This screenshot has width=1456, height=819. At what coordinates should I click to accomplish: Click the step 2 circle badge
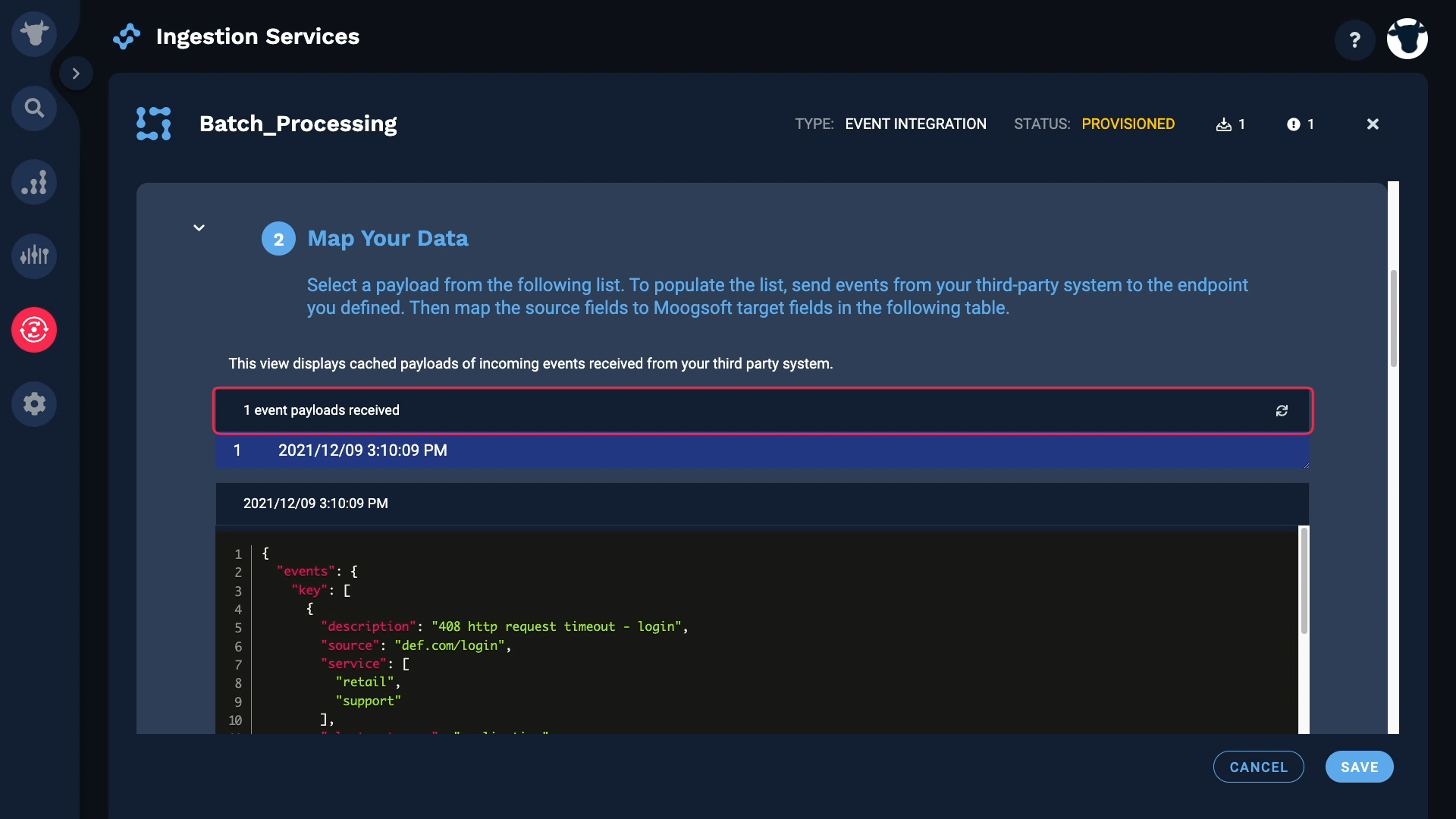[278, 239]
